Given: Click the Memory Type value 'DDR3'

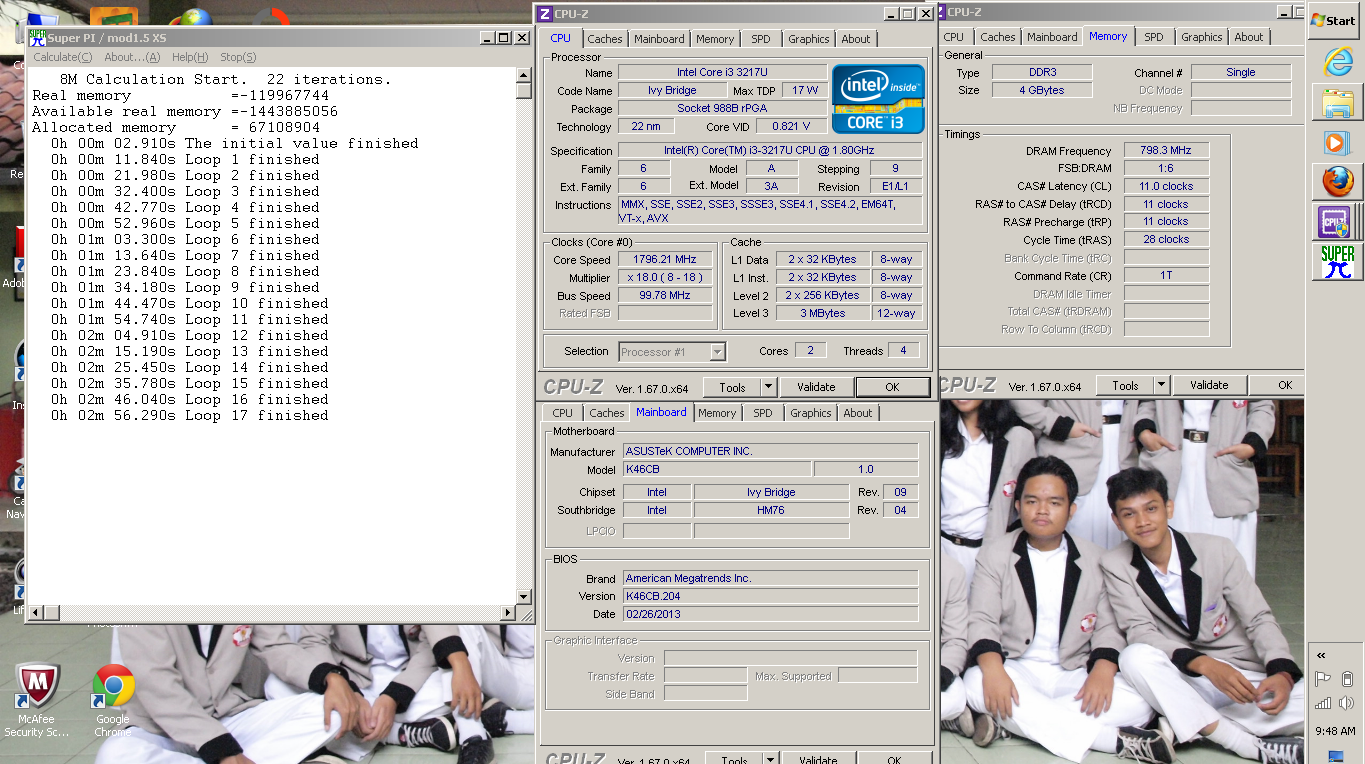Looking at the screenshot, I should 1042,72.
